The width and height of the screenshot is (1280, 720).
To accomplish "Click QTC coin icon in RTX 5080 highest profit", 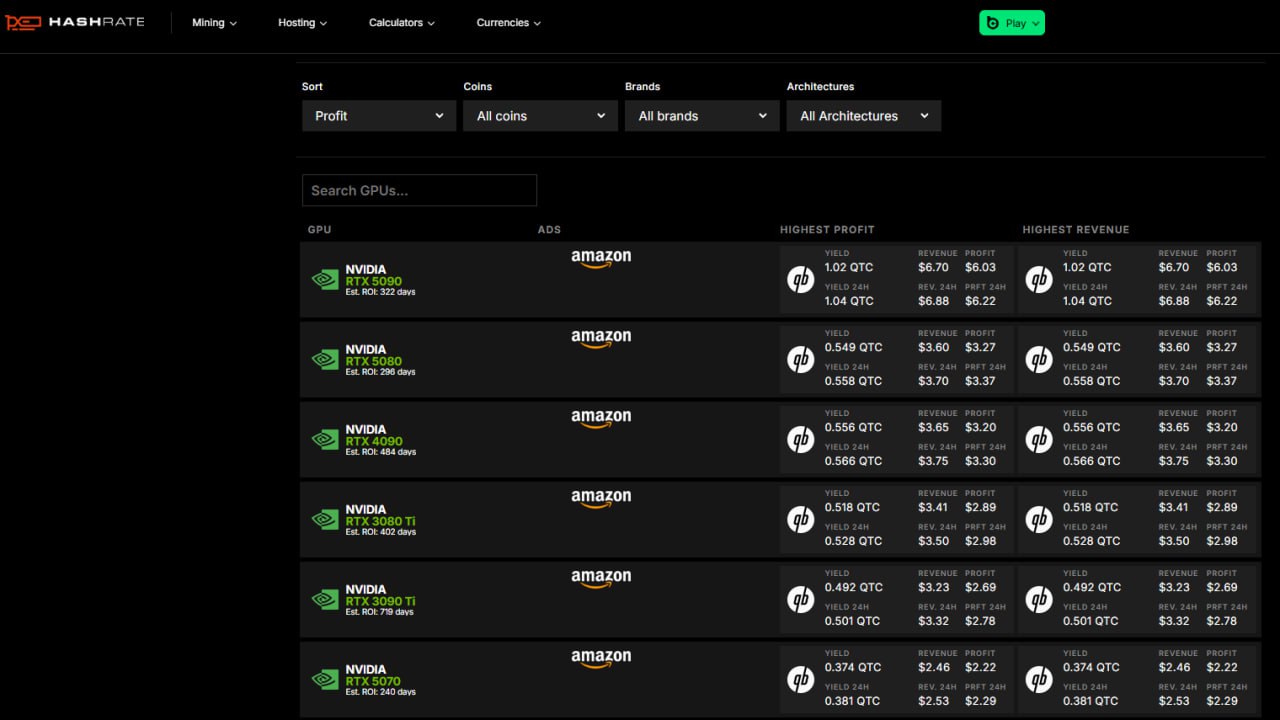I will [800, 360].
